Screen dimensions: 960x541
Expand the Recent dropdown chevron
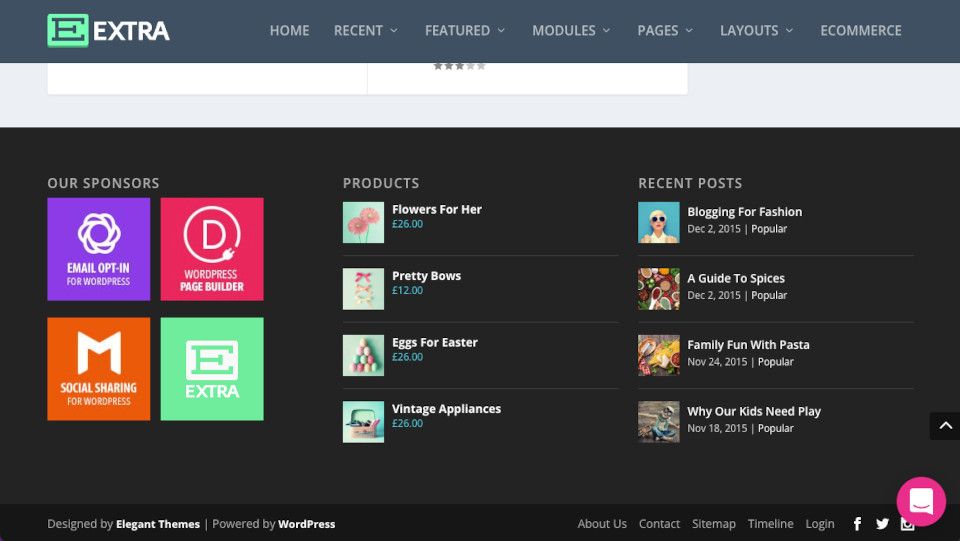394,31
